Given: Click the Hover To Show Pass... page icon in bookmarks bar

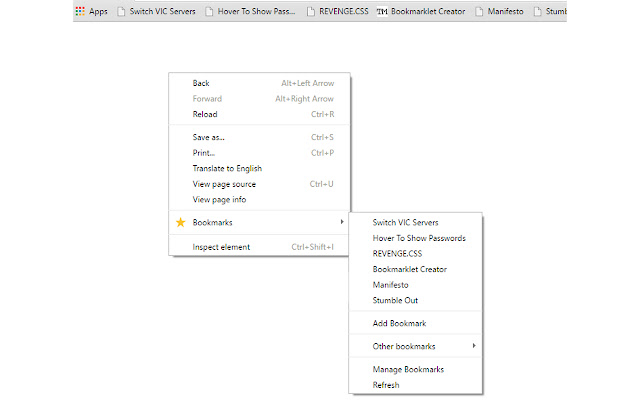Looking at the screenshot, I should [209, 11].
